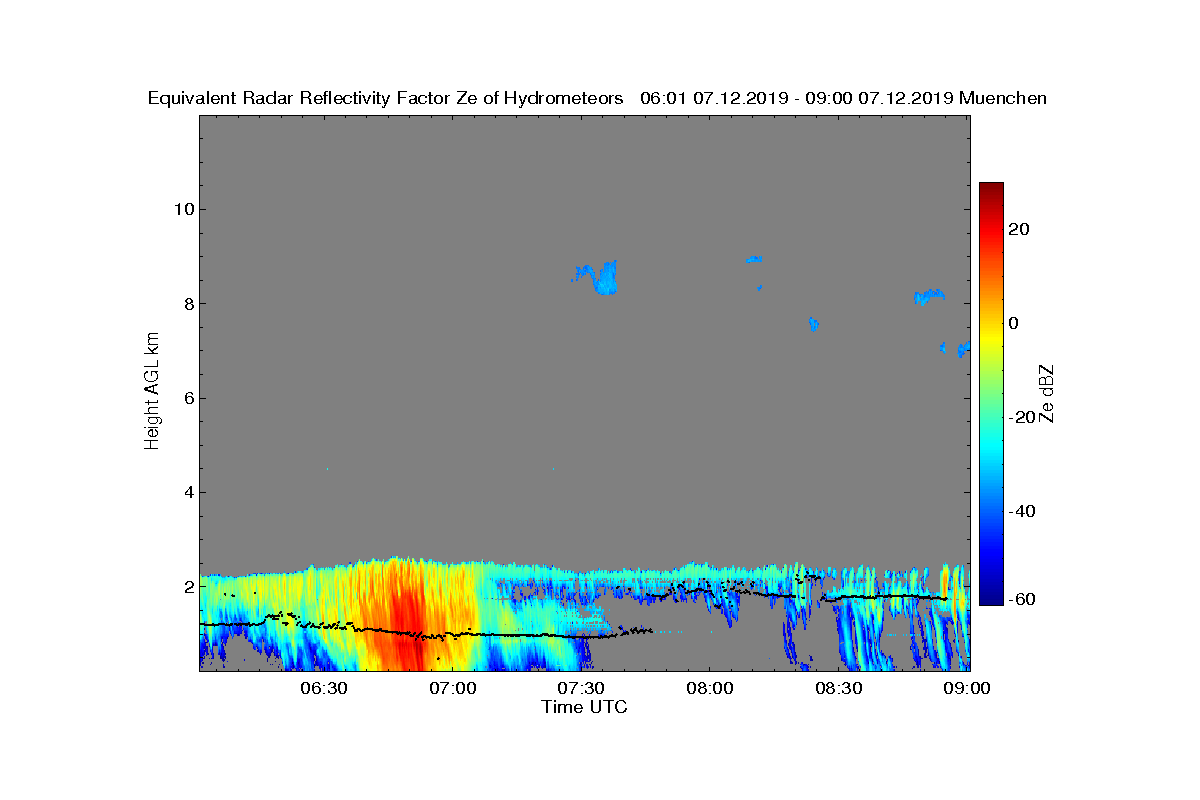
Task: Click the 08:00 time tick label
Action: click(x=710, y=689)
